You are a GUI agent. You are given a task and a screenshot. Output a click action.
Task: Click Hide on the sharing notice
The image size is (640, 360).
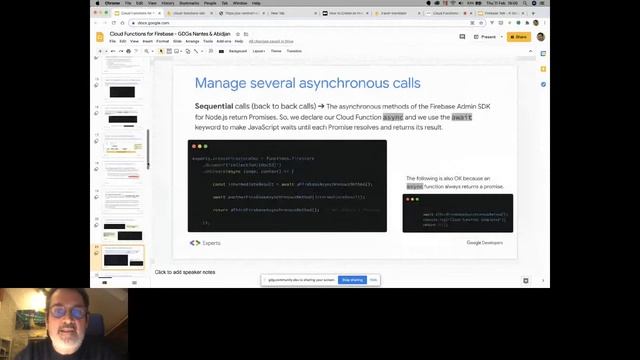coord(373,280)
